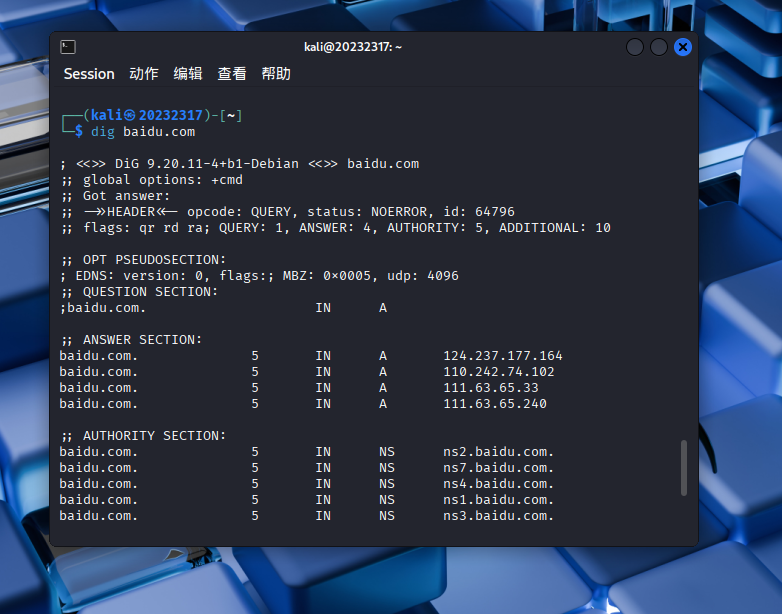This screenshot has height=614, width=782.
Task: Click the window title kali@20232317: ~
Action: (x=353, y=47)
